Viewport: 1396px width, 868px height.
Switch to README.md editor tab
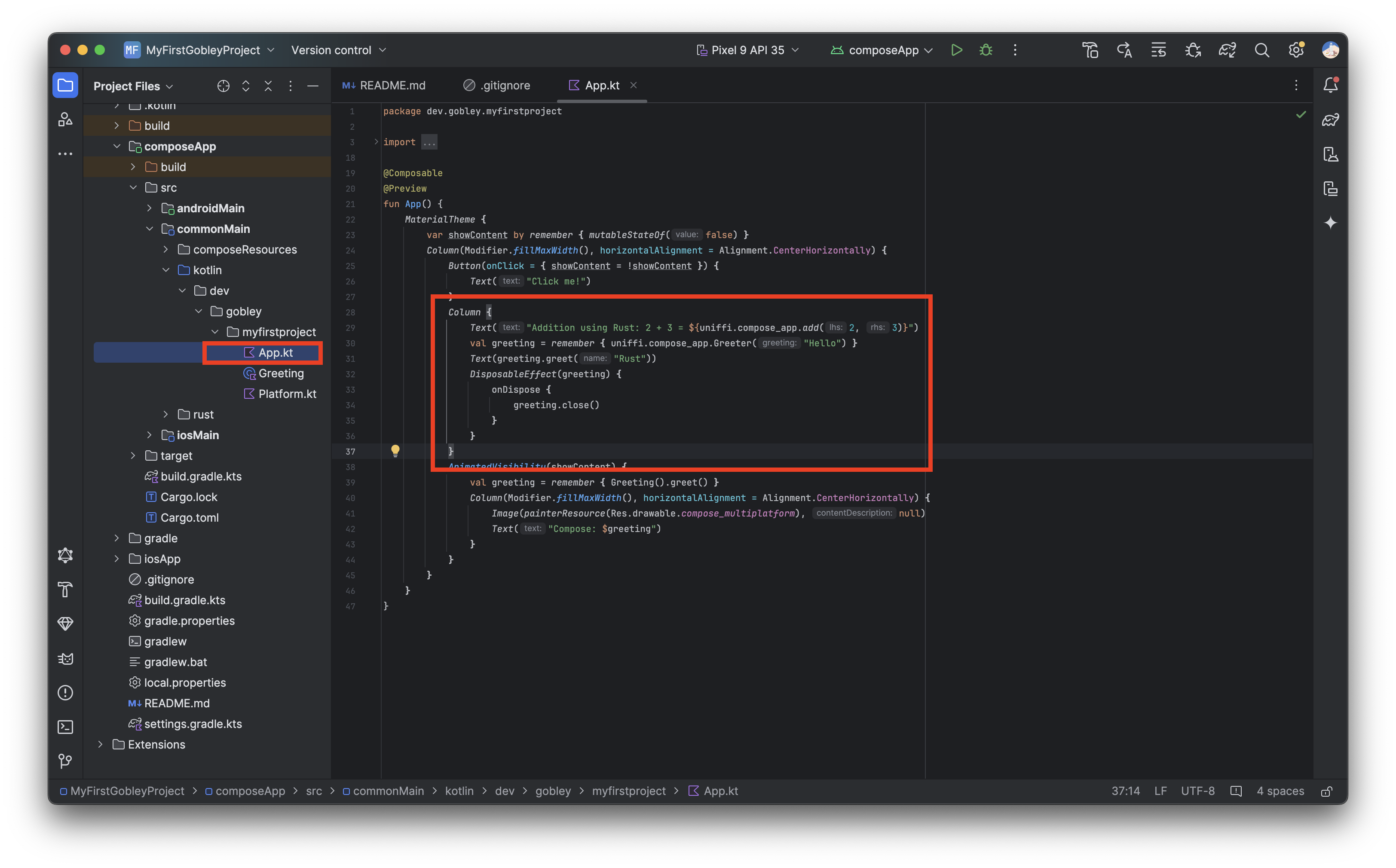384,86
